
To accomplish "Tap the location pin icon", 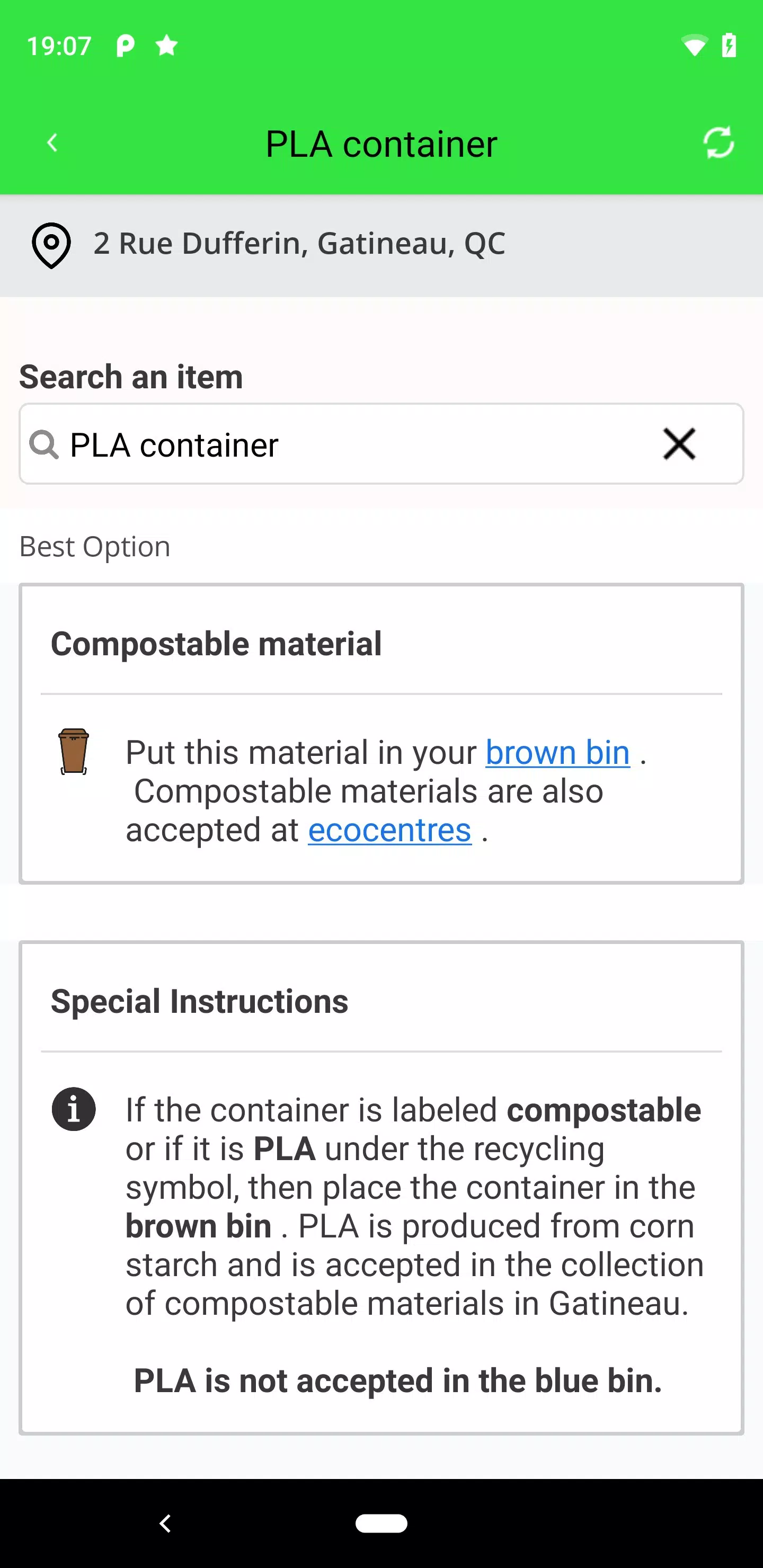I will click(x=51, y=245).
